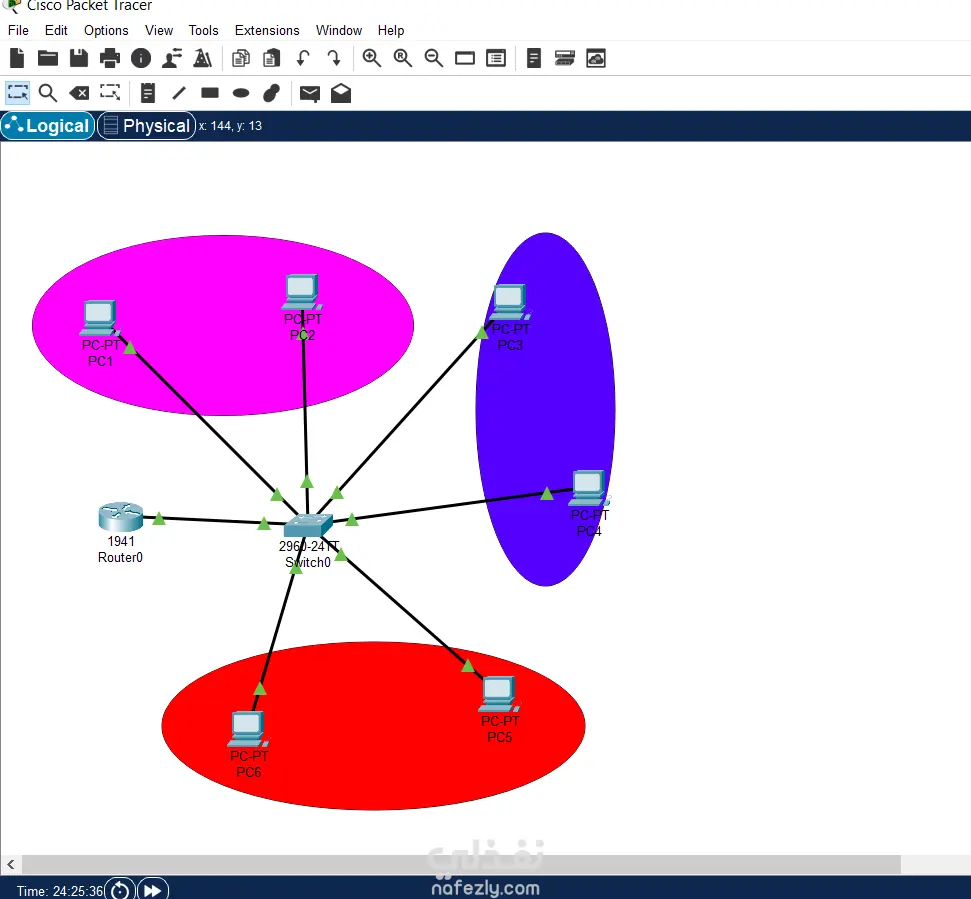
Task: Click the horizontal scrollbar thumb
Action: [x=461, y=864]
